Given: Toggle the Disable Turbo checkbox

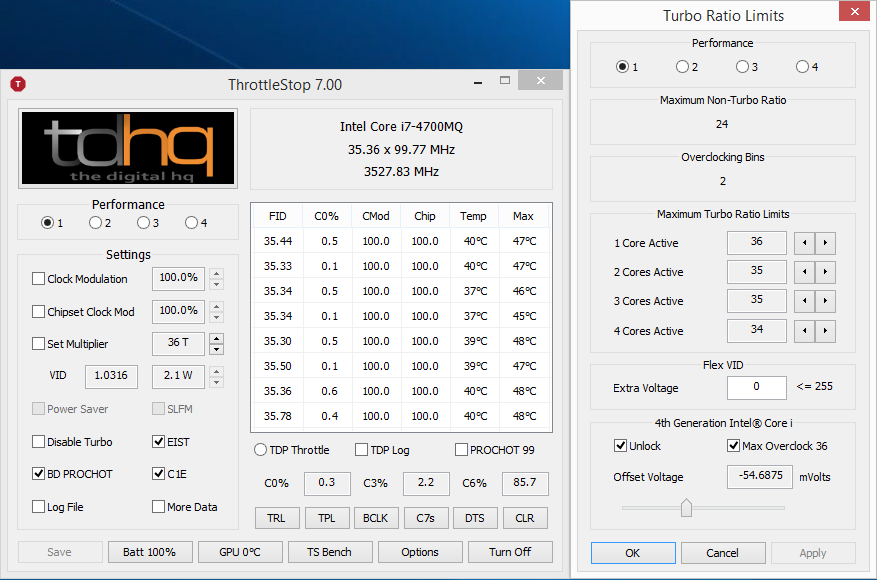Looking at the screenshot, I should point(38,442).
